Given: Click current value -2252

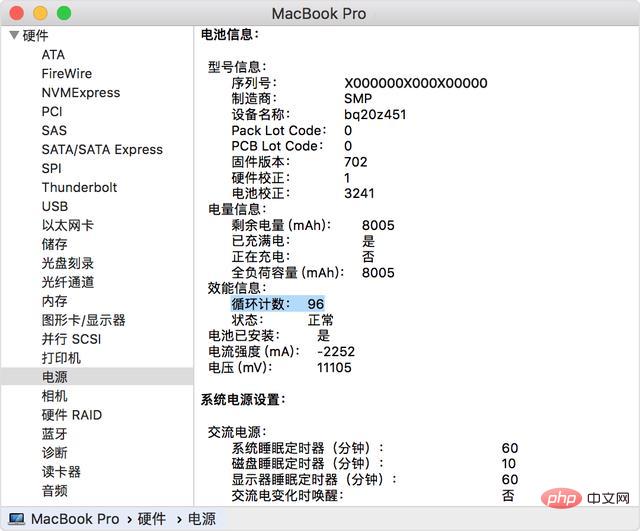Looking at the screenshot, I should coord(336,351).
